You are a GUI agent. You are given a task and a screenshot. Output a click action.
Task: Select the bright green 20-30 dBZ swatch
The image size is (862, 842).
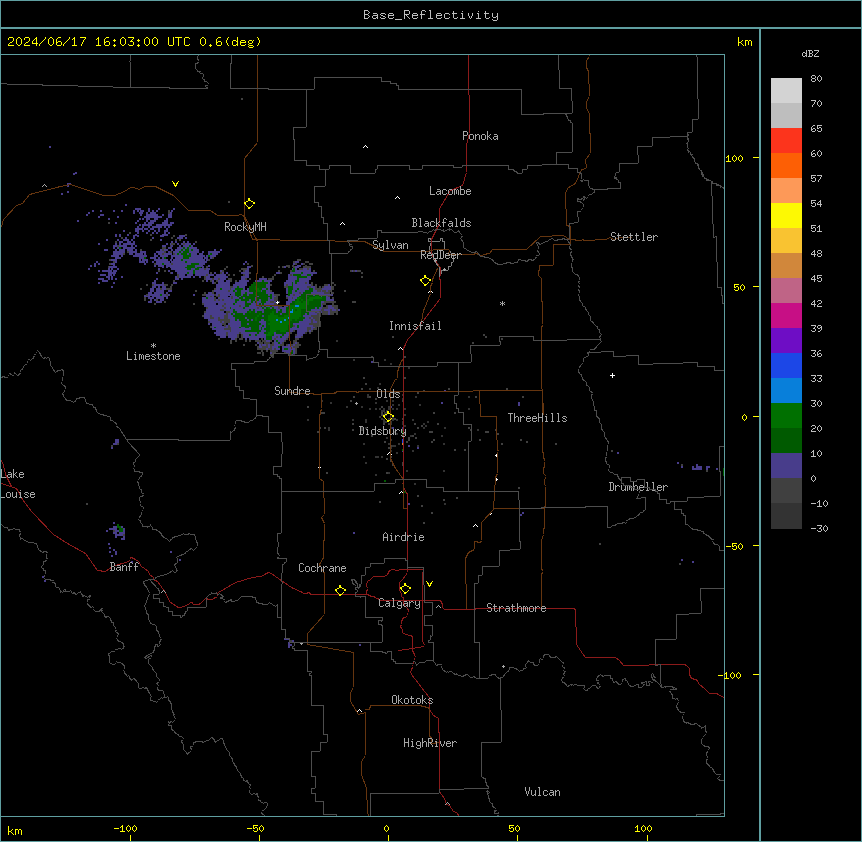(786, 416)
